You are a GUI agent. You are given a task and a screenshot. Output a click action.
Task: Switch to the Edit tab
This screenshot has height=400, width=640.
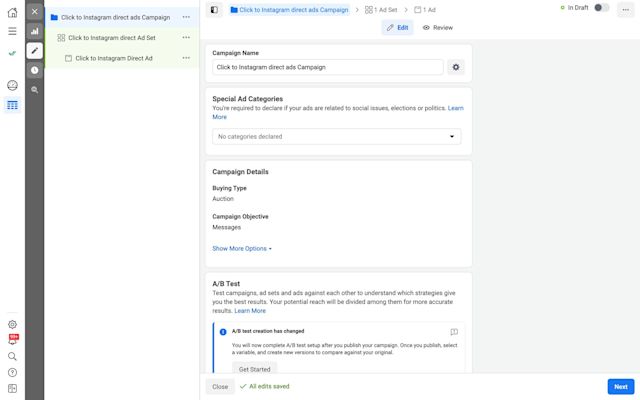coord(397,27)
